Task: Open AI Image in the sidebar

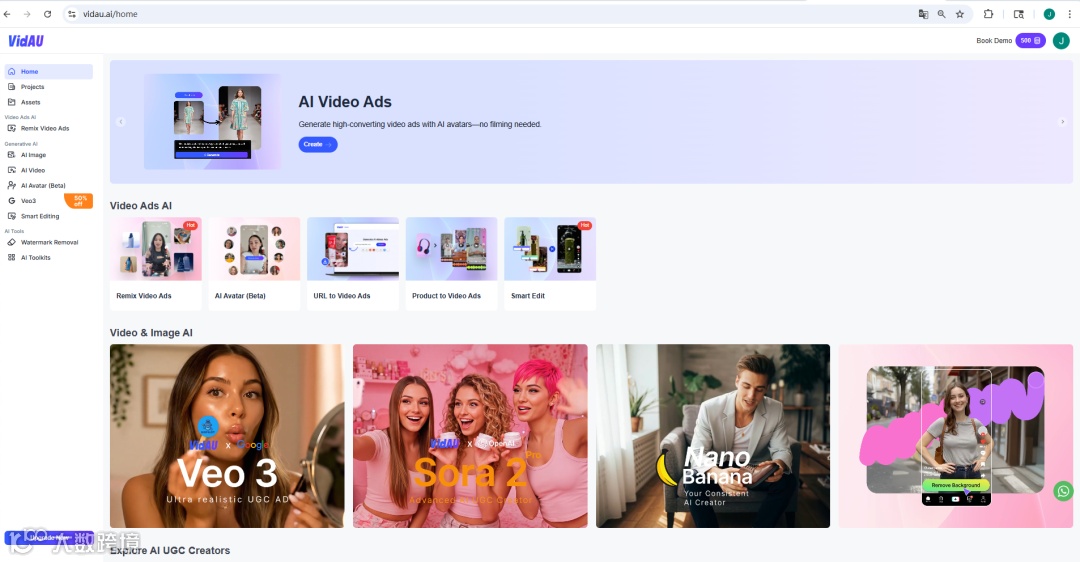Action: click(49, 155)
